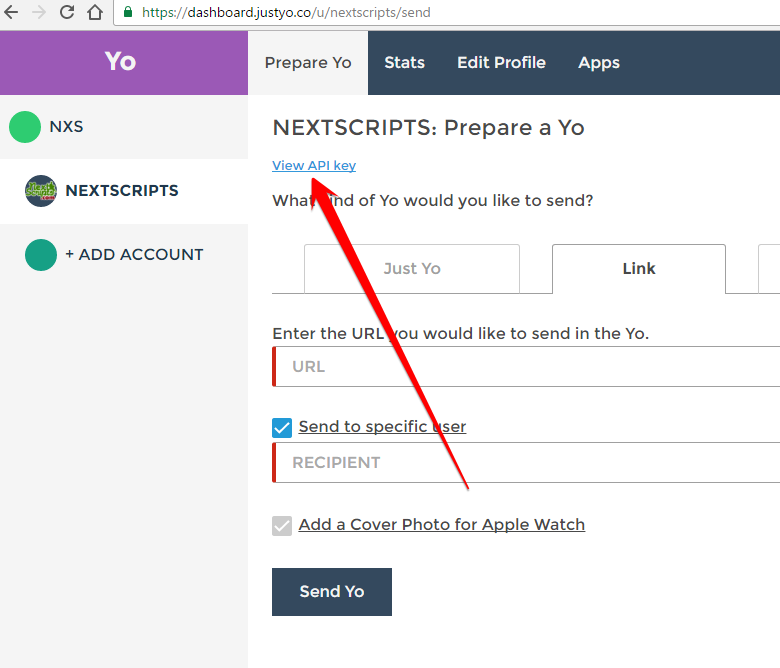
Task: Click Send to specific user label
Action: click(x=382, y=427)
